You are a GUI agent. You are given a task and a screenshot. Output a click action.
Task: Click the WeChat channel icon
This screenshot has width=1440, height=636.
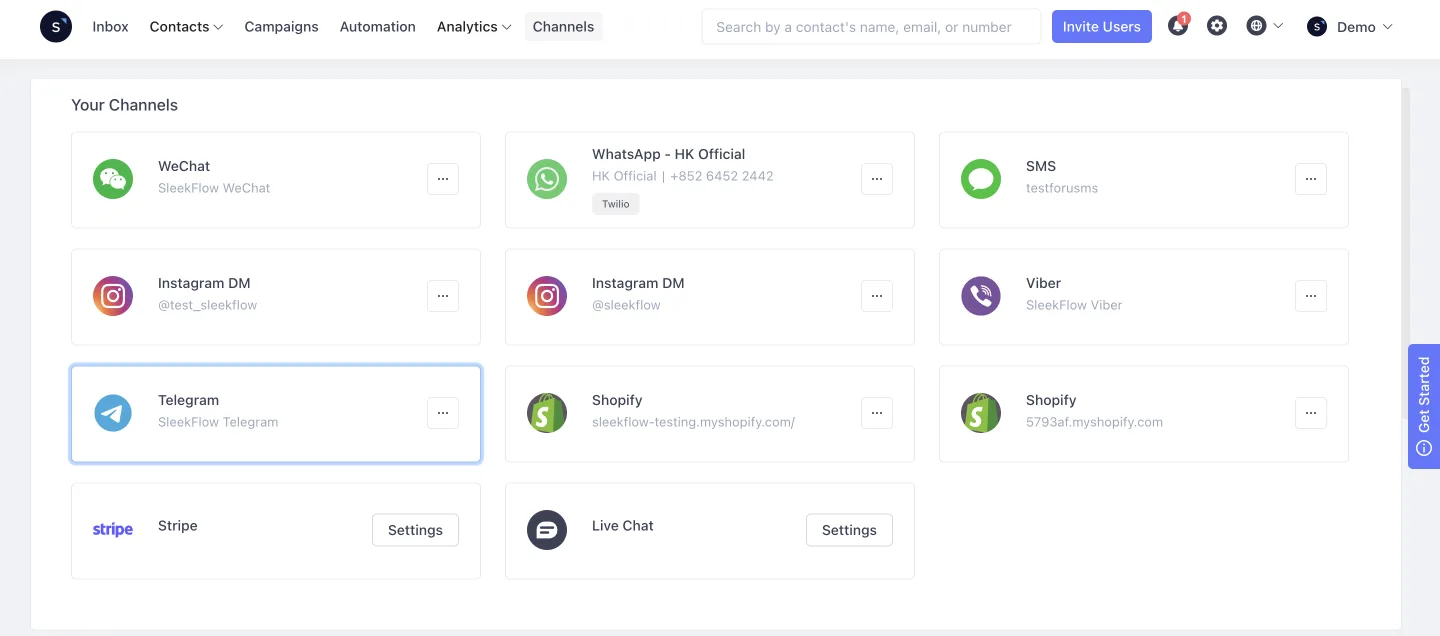pyautogui.click(x=112, y=177)
